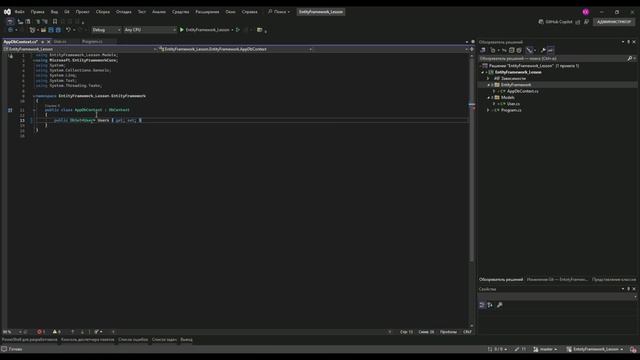The width and height of the screenshot is (640, 360).
Task: Open the Debug configuration dropdown
Action: [x=106, y=30]
